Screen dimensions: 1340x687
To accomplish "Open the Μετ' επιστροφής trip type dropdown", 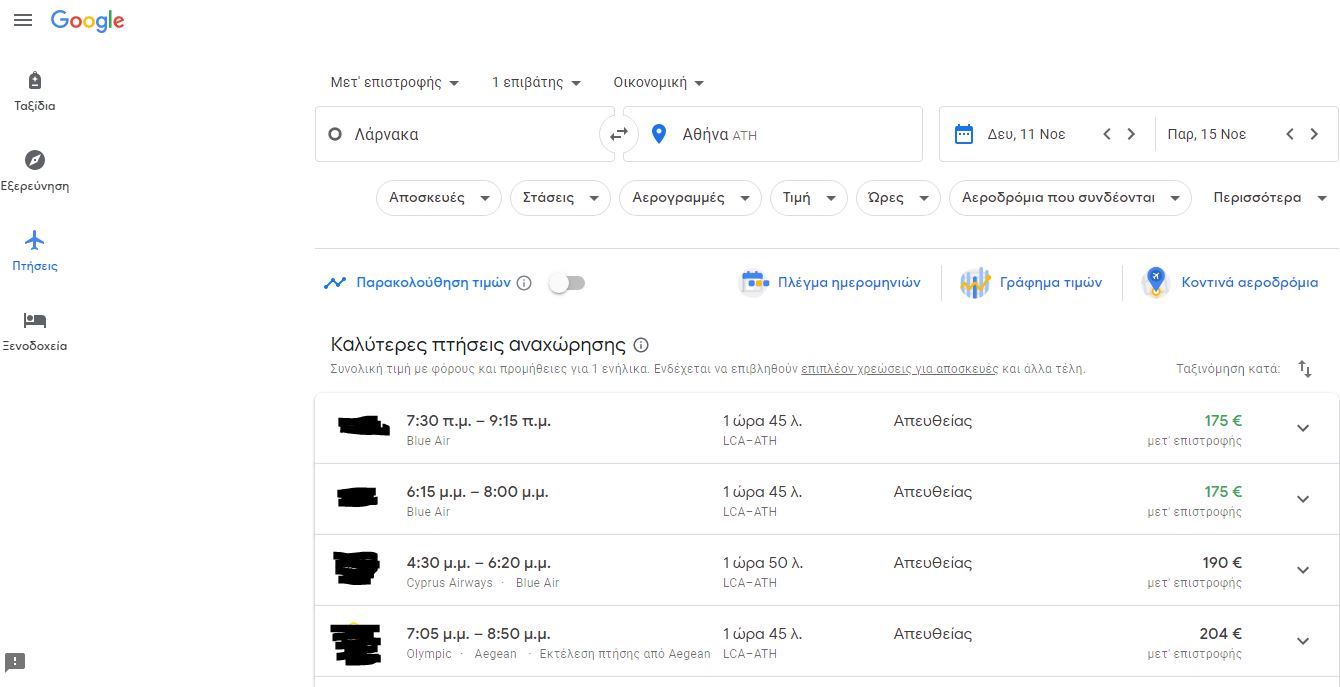I will pos(395,83).
